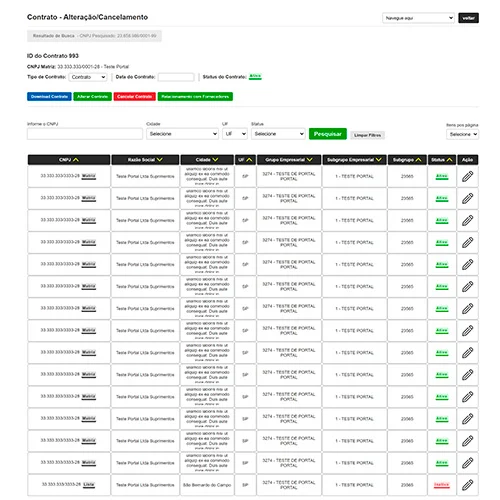This screenshot has height=500, width=500.
Task: Click the edit pencil in the first table row
Action: [x=467, y=176]
